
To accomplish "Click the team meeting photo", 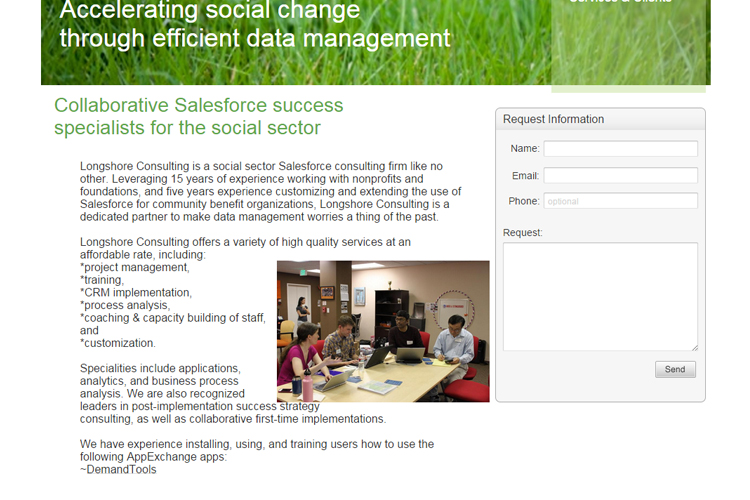I will tap(383, 331).
